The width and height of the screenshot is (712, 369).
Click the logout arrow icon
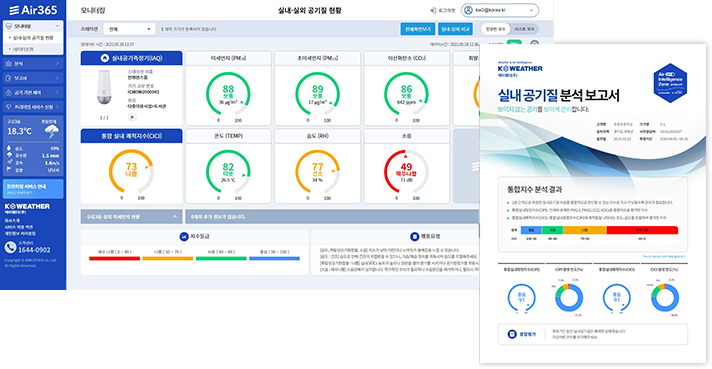coord(433,10)
